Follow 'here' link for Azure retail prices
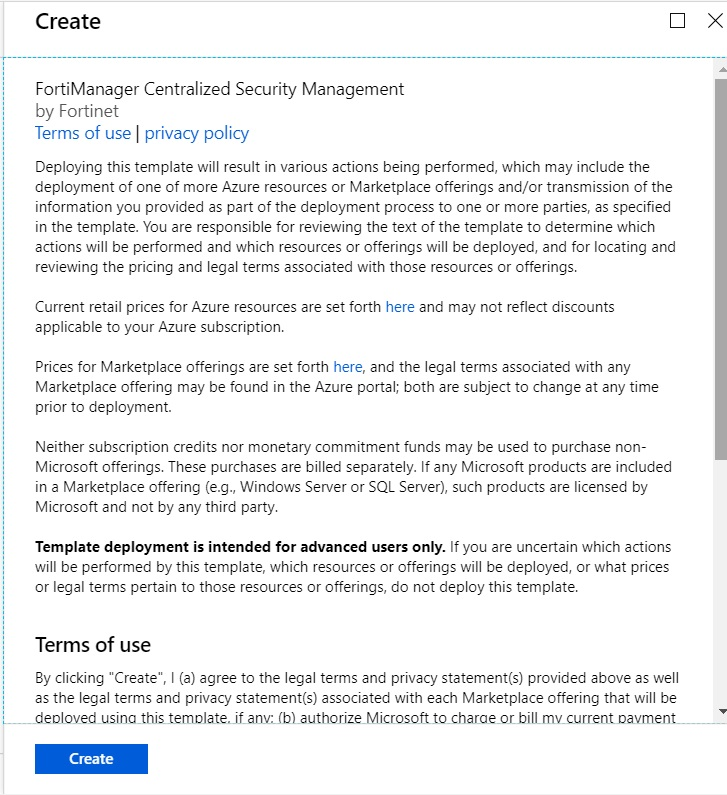 (400, 307)
